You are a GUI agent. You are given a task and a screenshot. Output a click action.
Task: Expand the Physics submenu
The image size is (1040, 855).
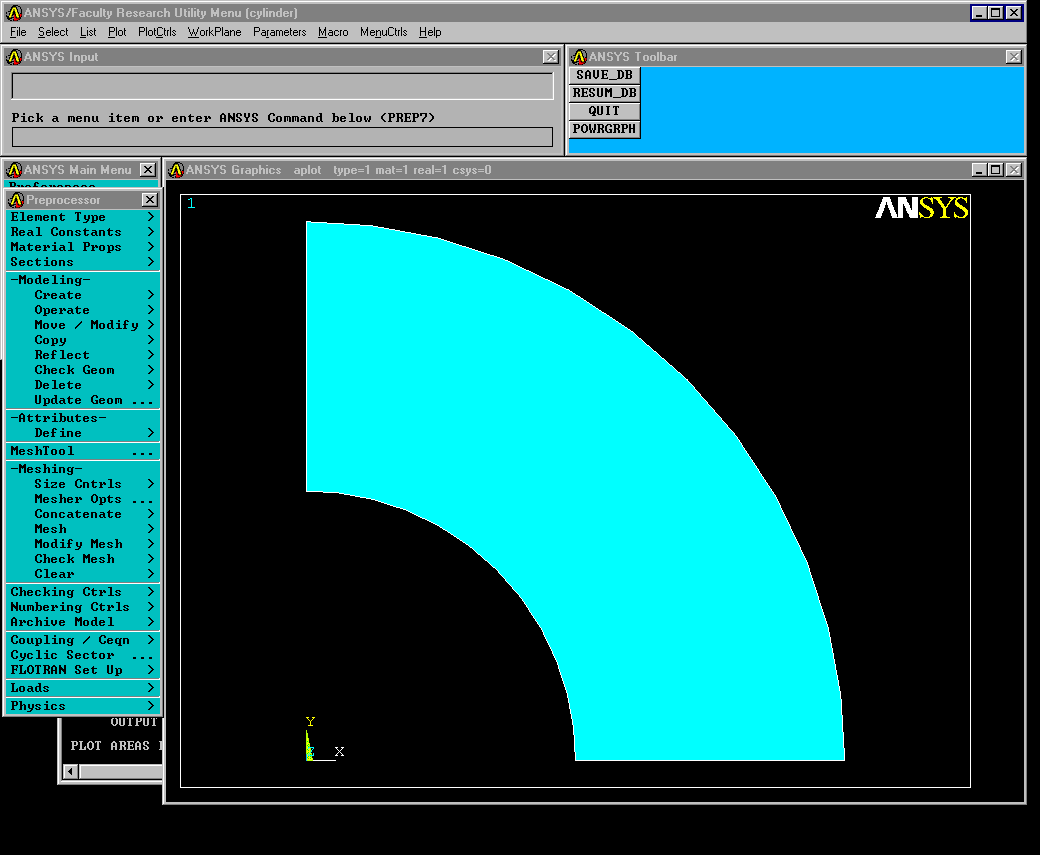(83, 706)
